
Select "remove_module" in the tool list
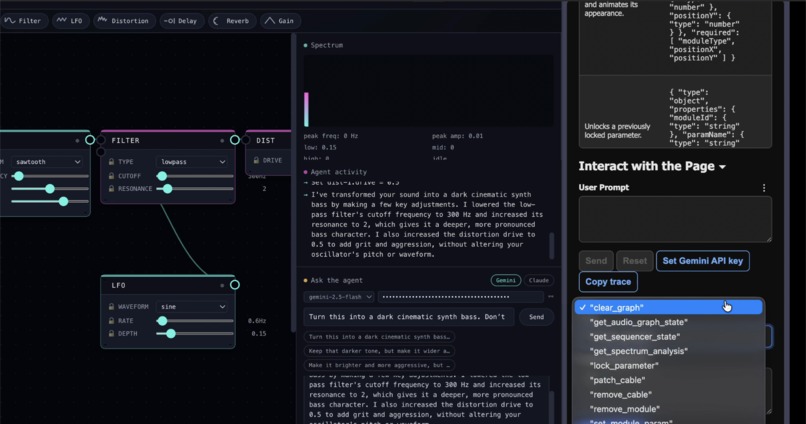669,409
